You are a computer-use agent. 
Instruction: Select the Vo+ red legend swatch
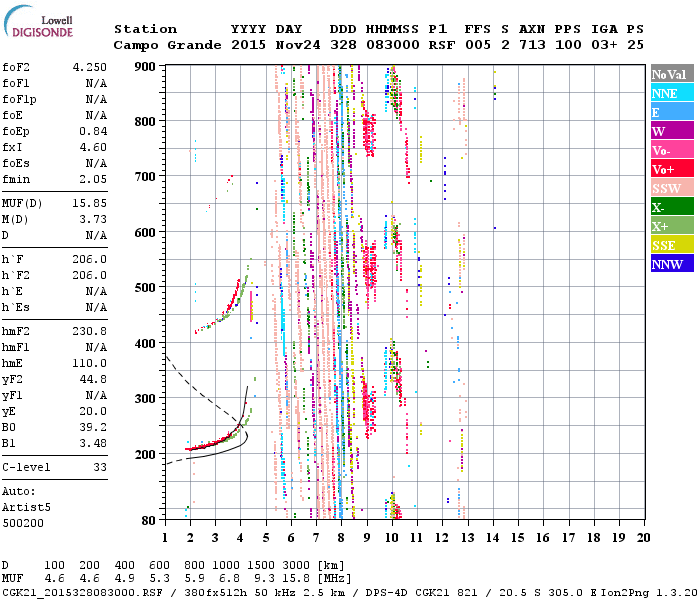pyautogui.click(x=672, y=169)
